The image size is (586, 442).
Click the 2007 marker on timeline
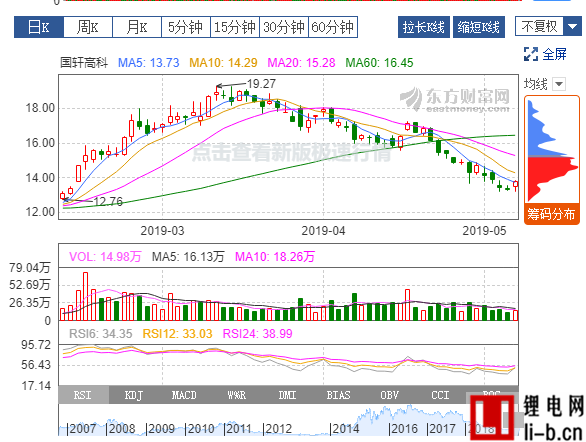pos(83,429)
